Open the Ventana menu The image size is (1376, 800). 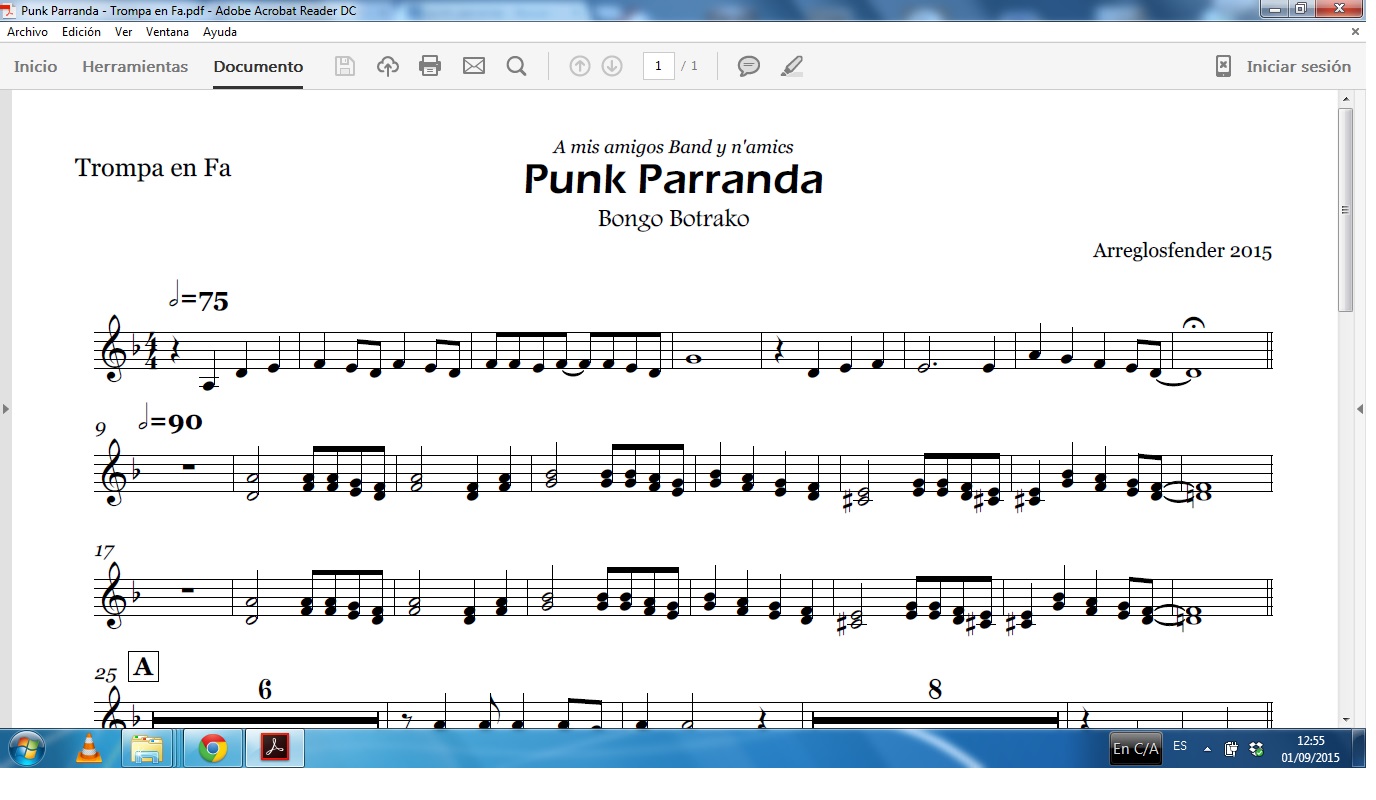167,32
